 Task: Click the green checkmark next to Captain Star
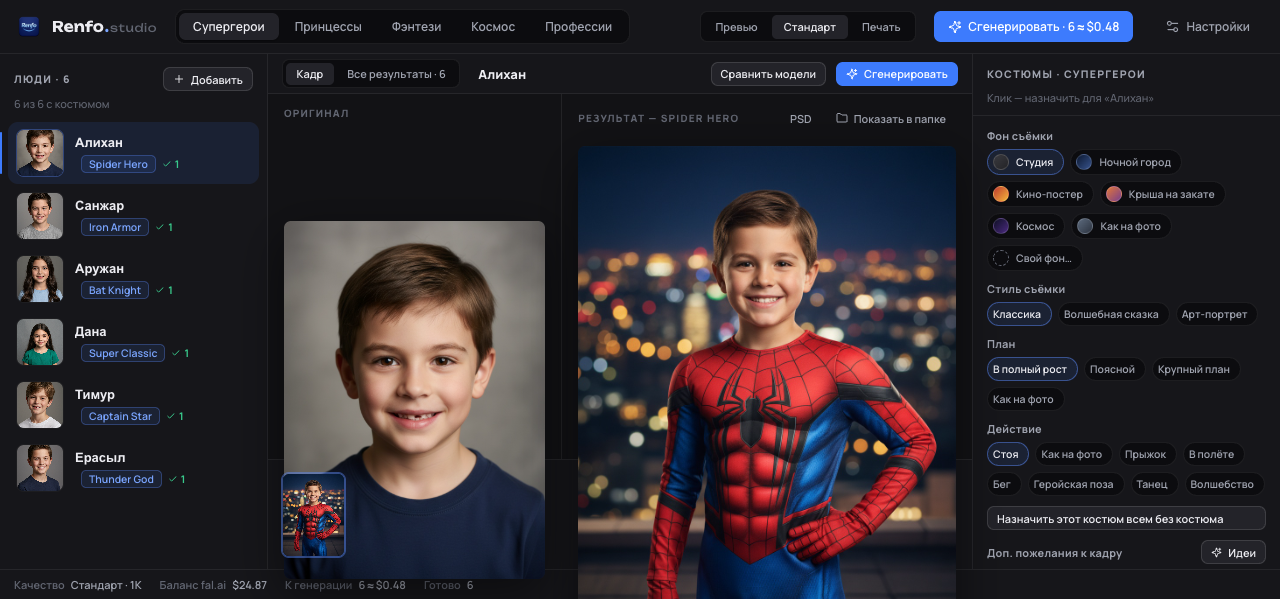(x=171, y=416)
